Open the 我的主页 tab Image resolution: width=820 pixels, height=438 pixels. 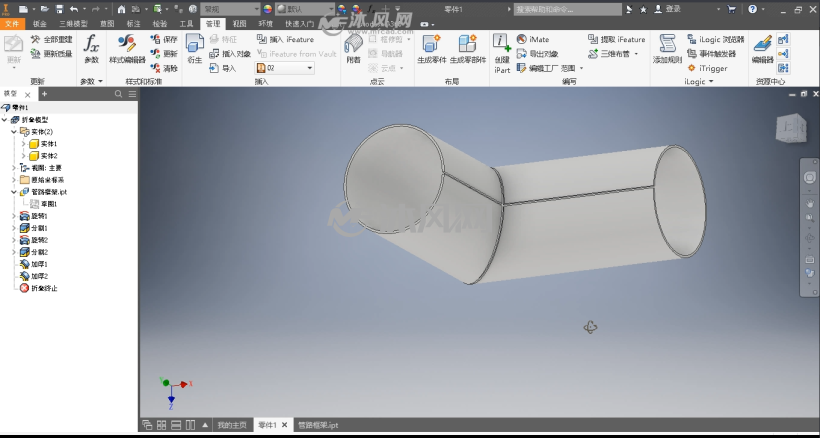(x=232, y=425)
